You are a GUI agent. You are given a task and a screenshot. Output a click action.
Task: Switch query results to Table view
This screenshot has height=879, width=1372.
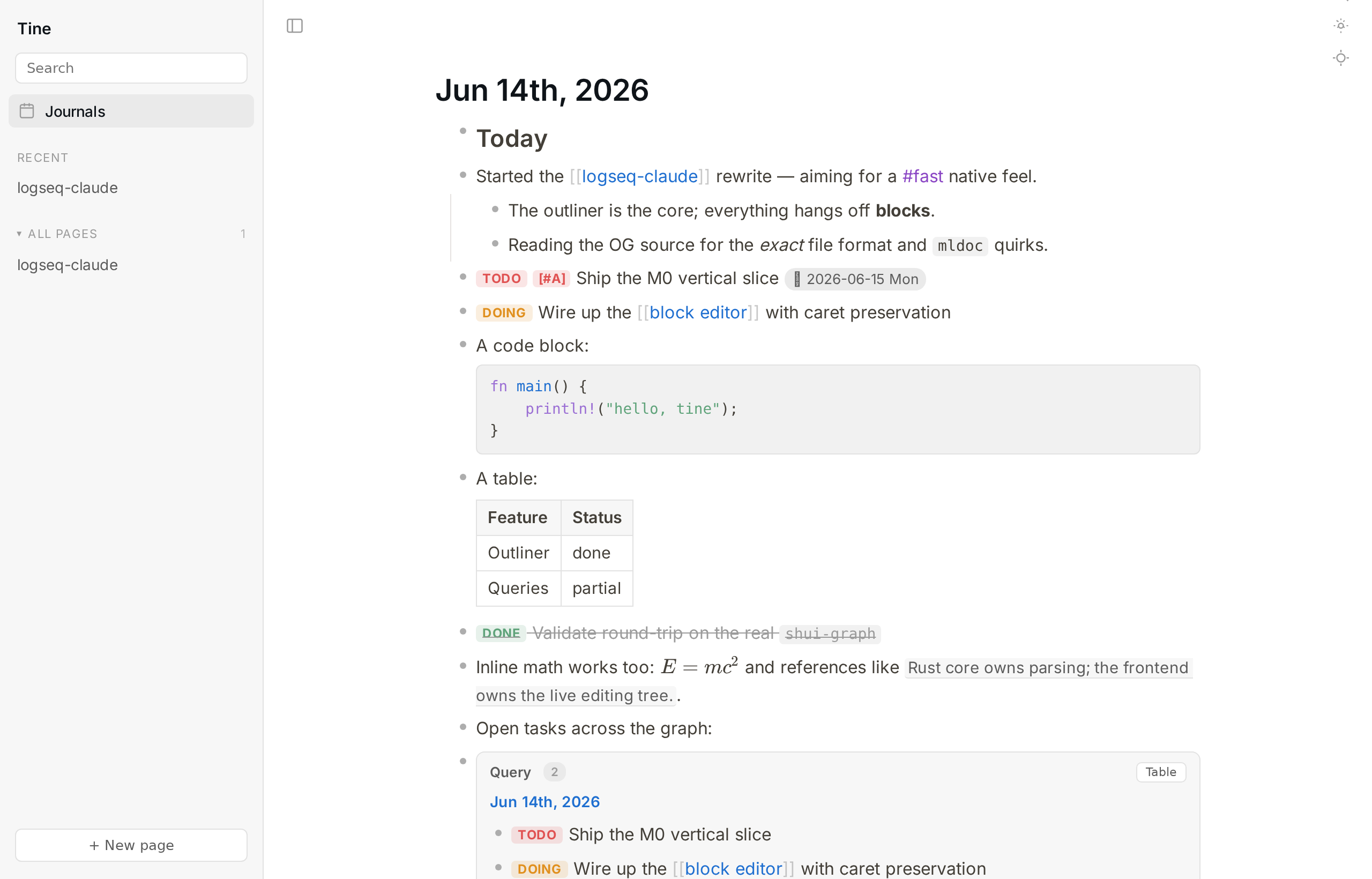pyautogui.click(x=1161, y=772)
